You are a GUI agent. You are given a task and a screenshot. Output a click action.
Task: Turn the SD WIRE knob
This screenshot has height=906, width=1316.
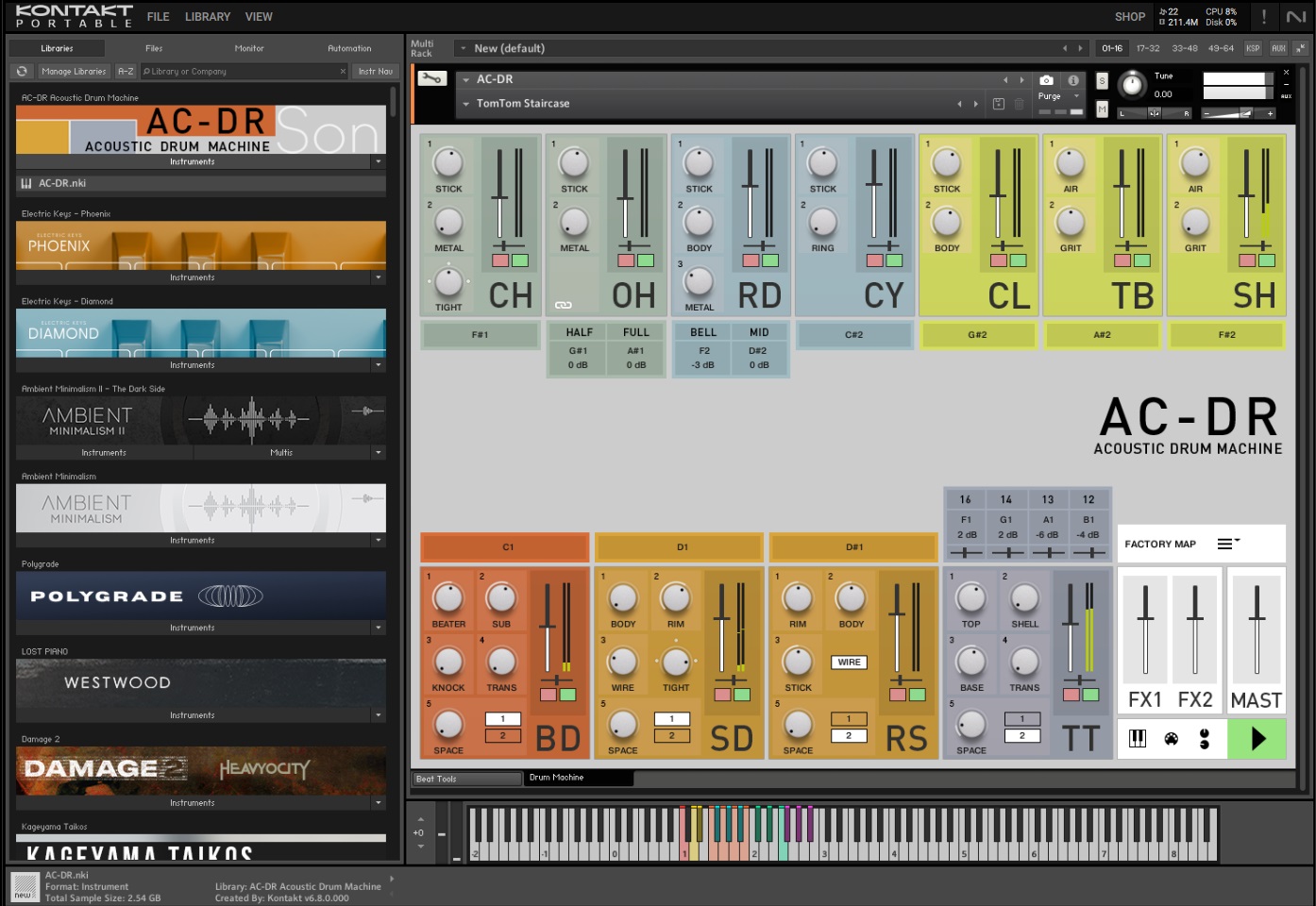(622, 662)
